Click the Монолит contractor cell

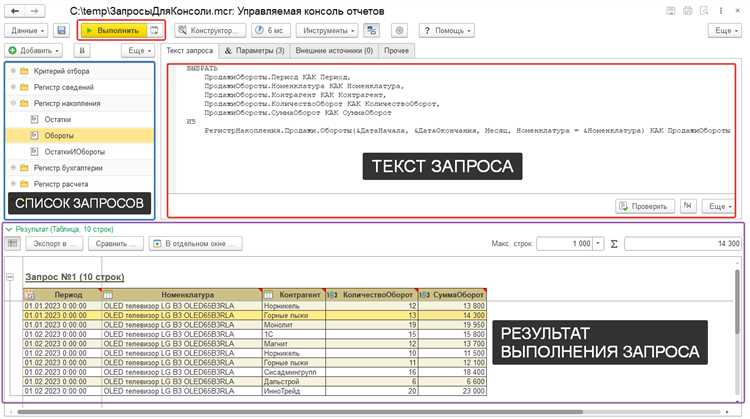[294, 325]
